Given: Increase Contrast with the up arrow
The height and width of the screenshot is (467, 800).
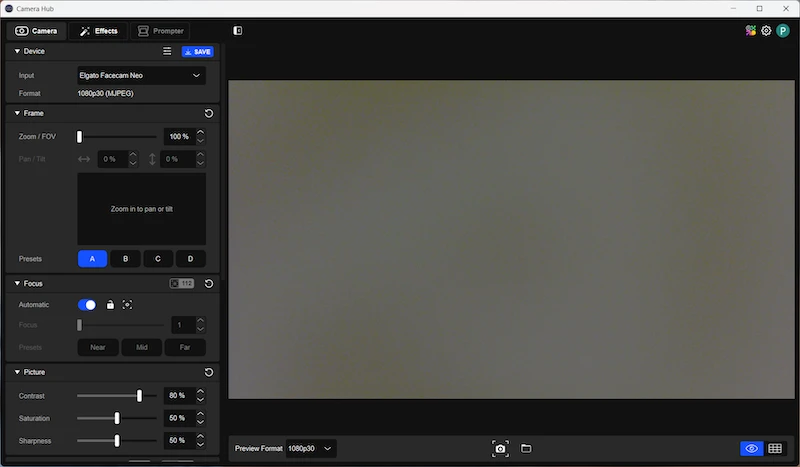Looking at the screenshot, I should pos(201,391).
